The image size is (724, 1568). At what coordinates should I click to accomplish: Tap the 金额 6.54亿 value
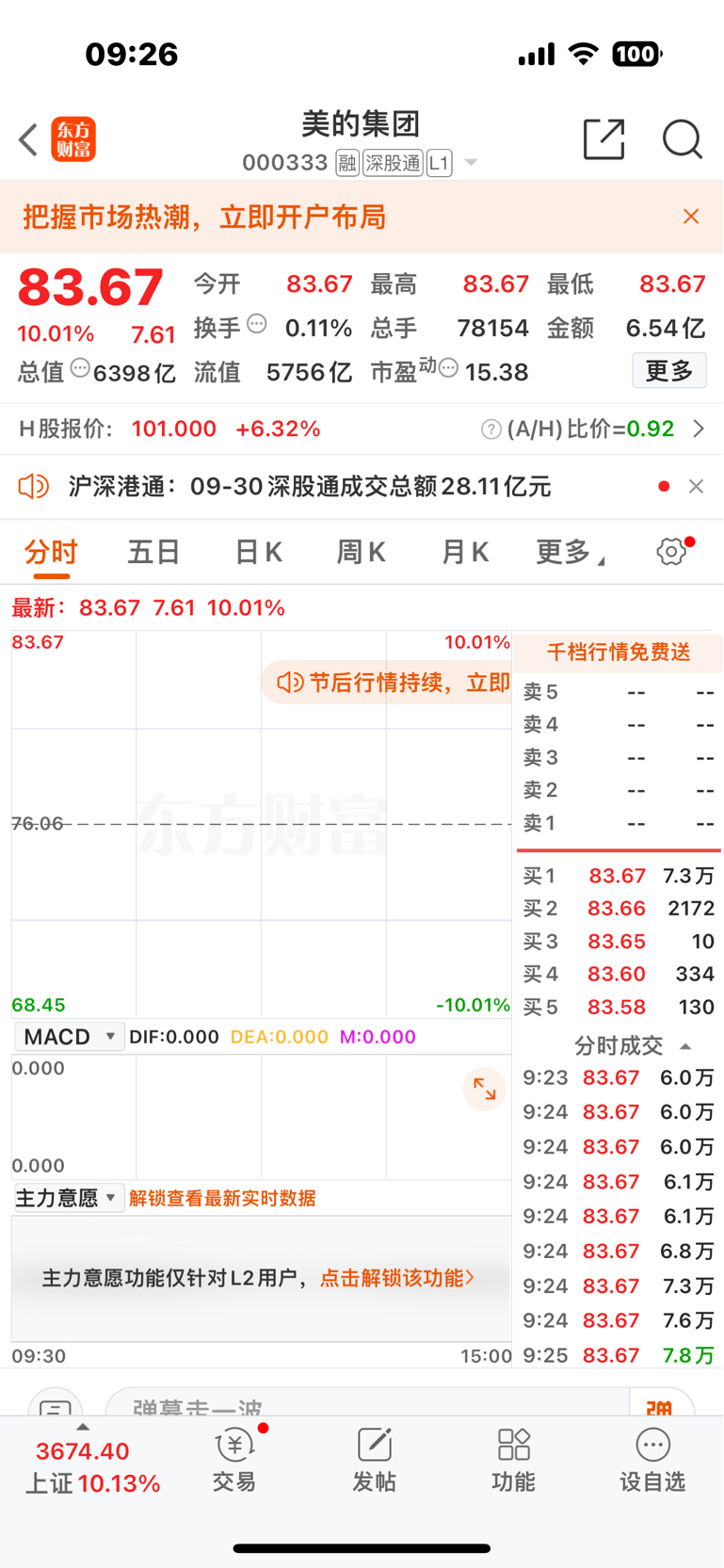665,328
